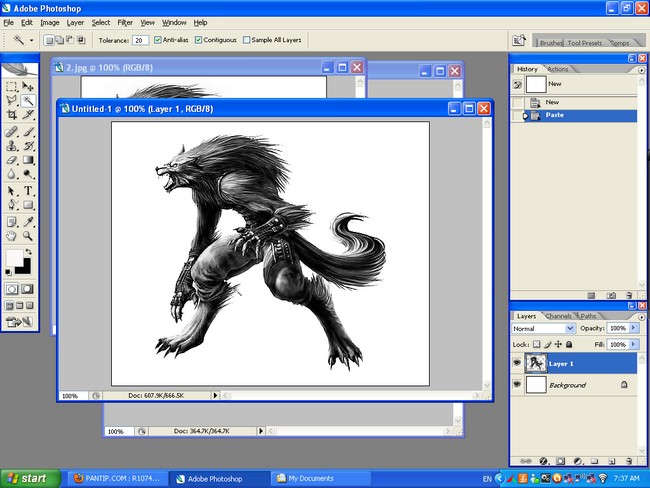Open the Tool Presets tab
Image resolution: width=650 pixels, height=488 pixels.
click(x=585, y=43)
